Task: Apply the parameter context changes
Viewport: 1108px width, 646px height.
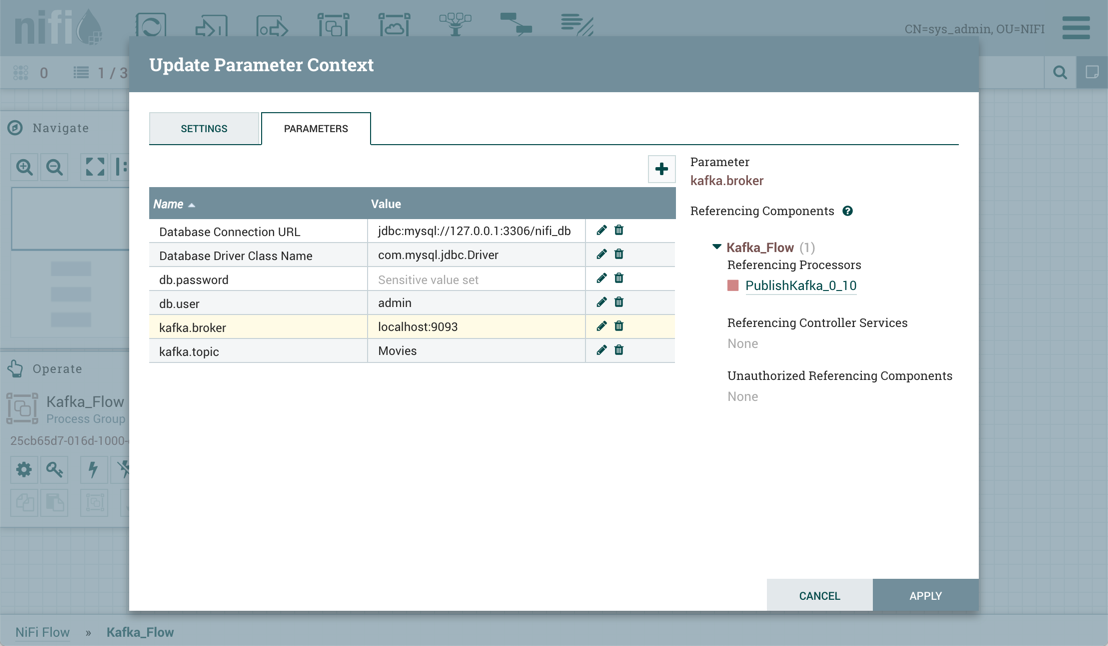Action: coord(925,595)
